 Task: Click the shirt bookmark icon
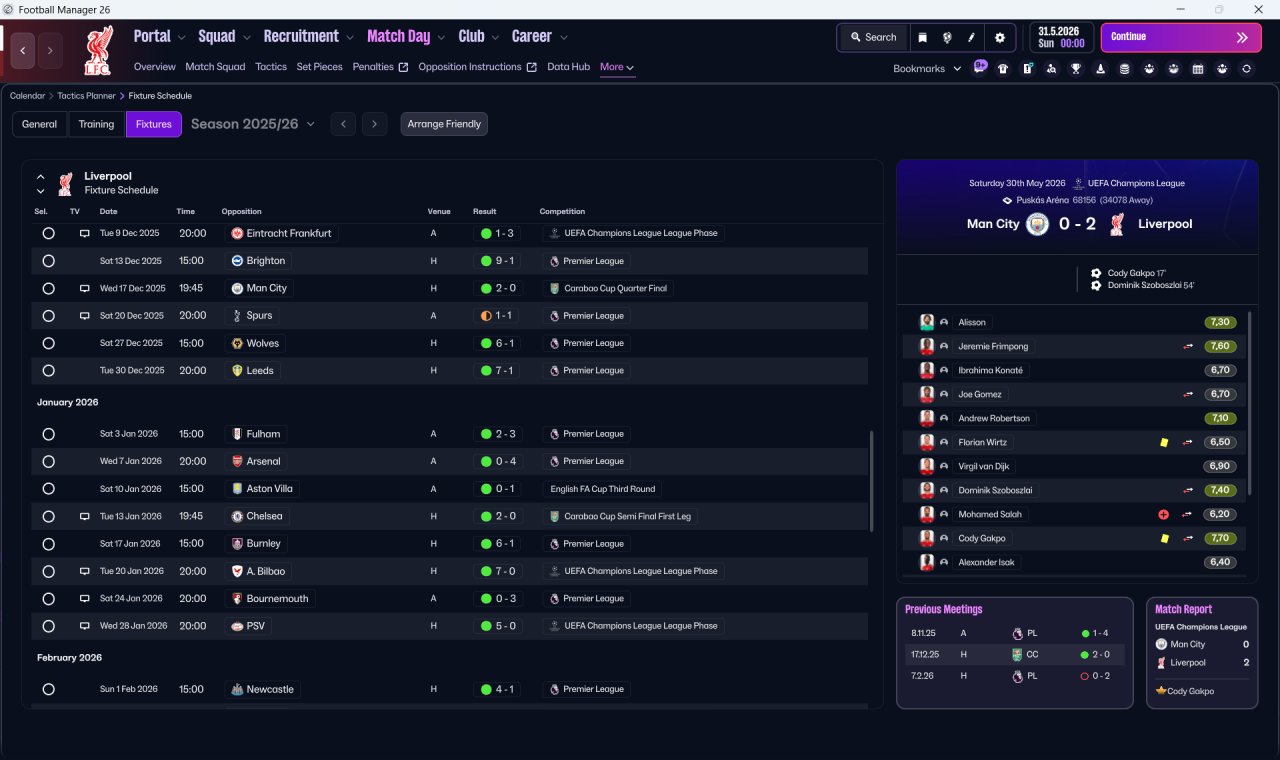pyautogui.click(x=1003, y=69)
